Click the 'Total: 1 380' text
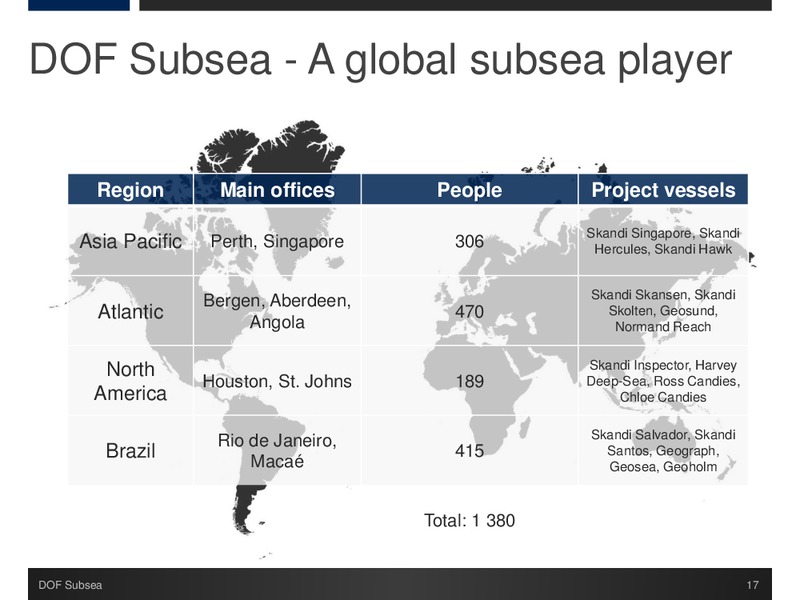 pyautogui.click(x=469, y=520)
